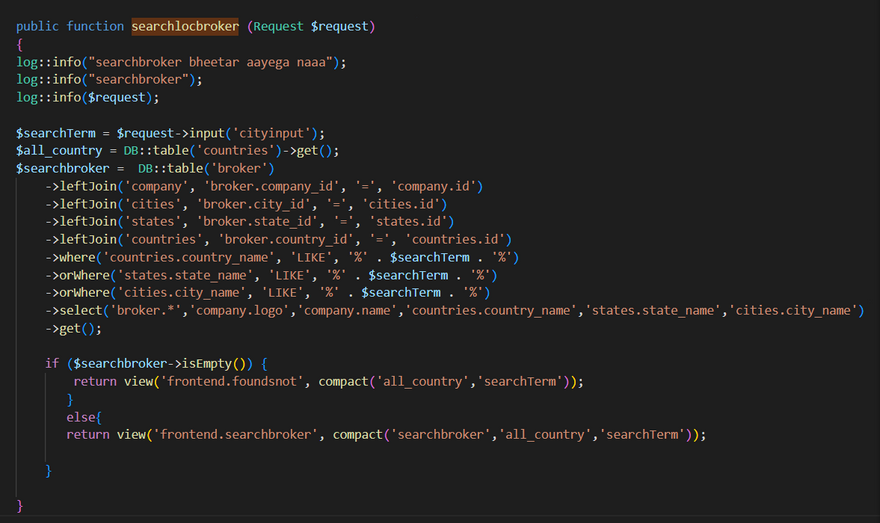Click leftJoin call for 'company' table
Screen dimensions: 880x523
point(264,186)
